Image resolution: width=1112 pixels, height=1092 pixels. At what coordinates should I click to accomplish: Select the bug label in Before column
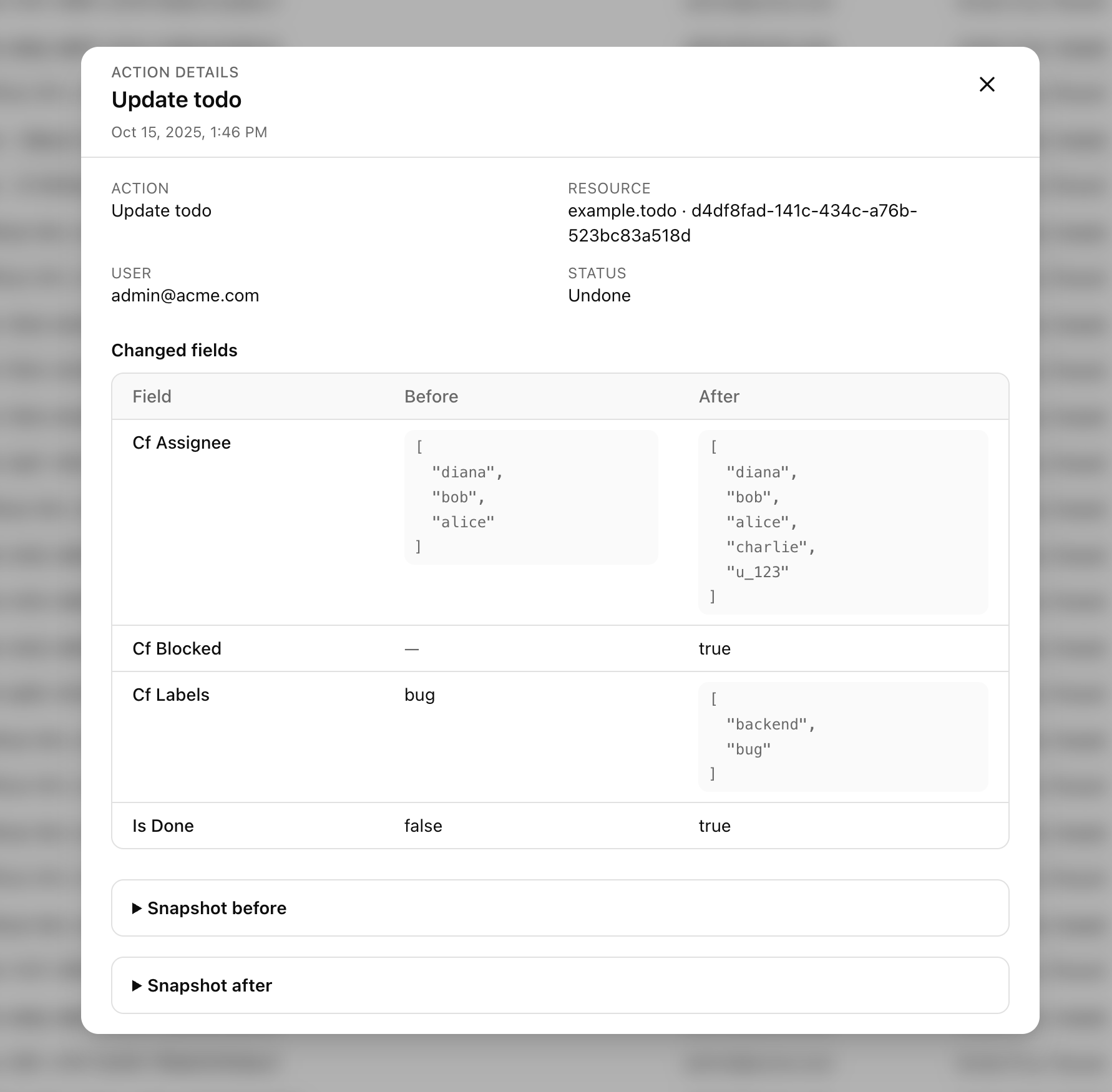[x=419, y=694]
